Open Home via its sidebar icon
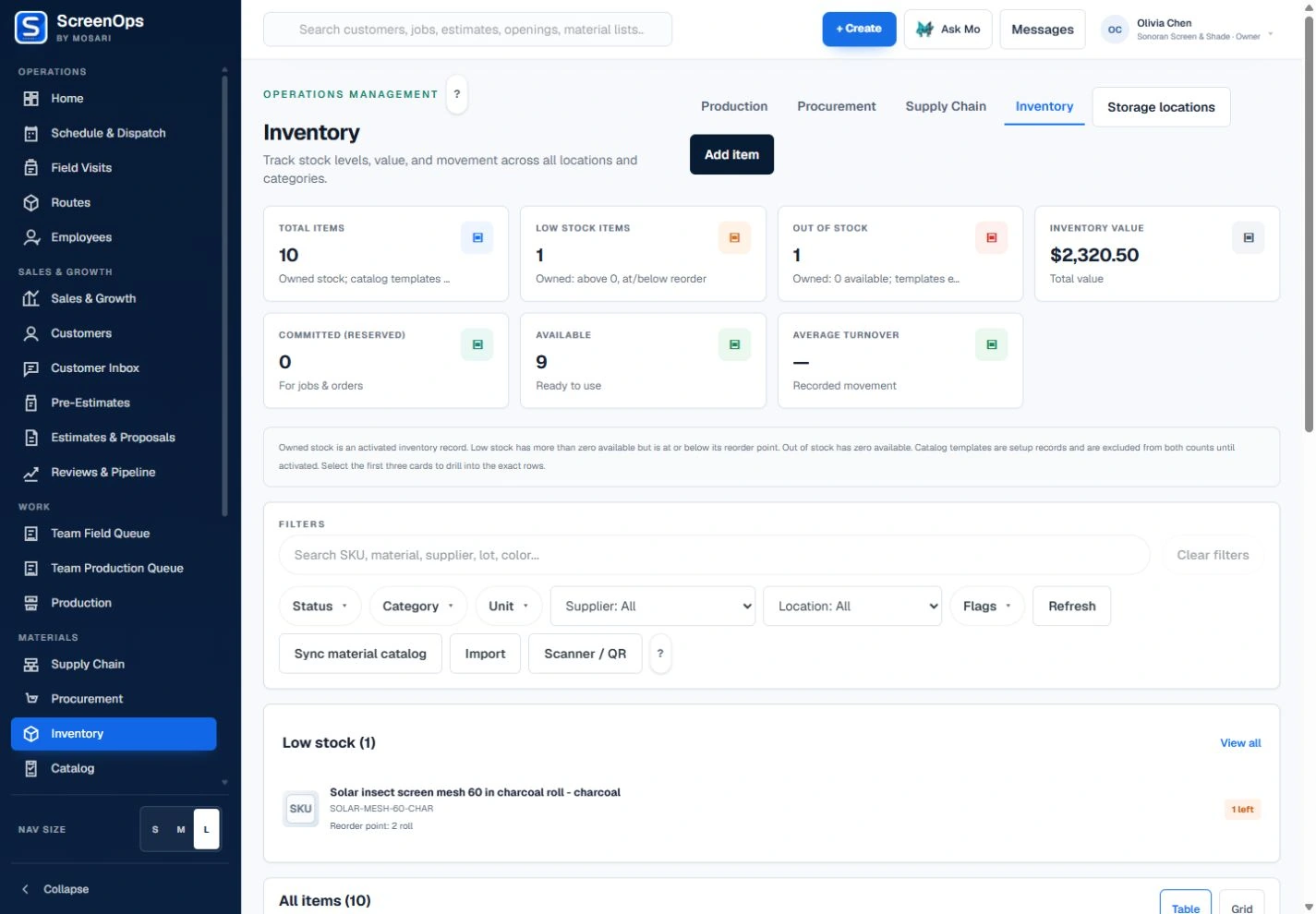The height and width of the screenshot is (914, 1316). click(31, 99)
